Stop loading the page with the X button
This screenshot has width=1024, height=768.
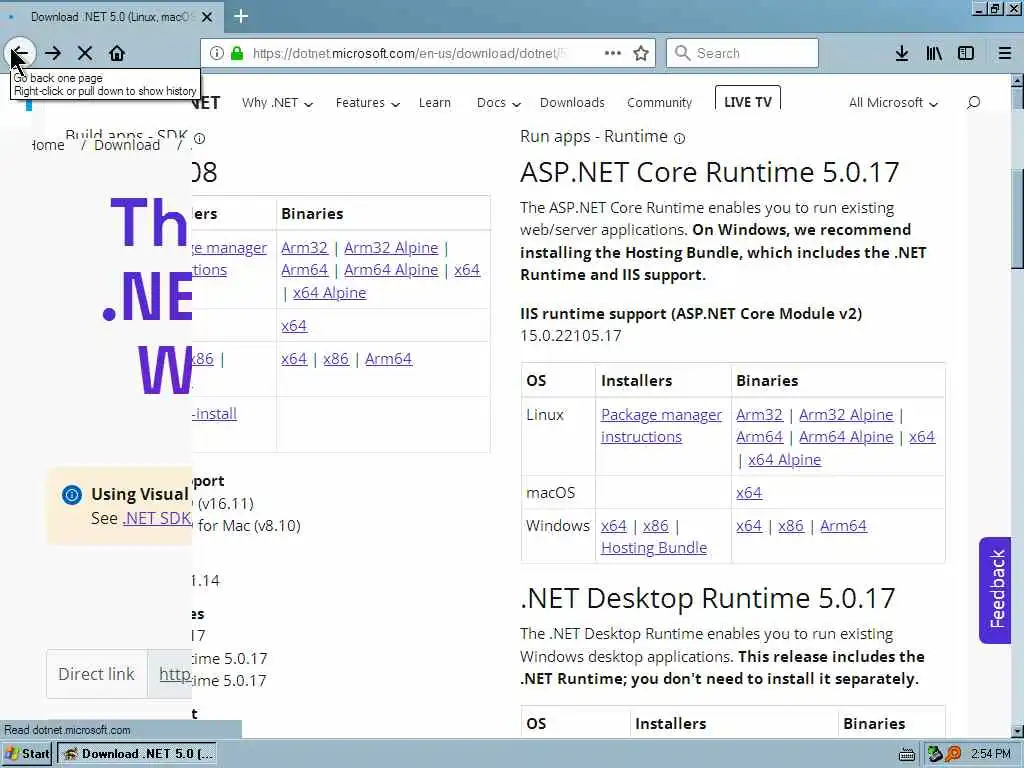click(x=85, y=53)
